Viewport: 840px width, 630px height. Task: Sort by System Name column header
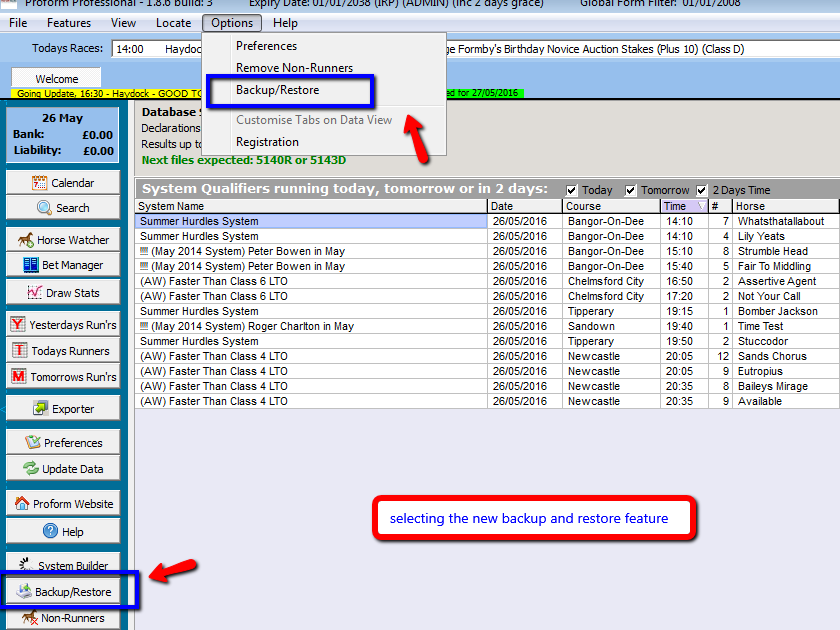point(311,206)
